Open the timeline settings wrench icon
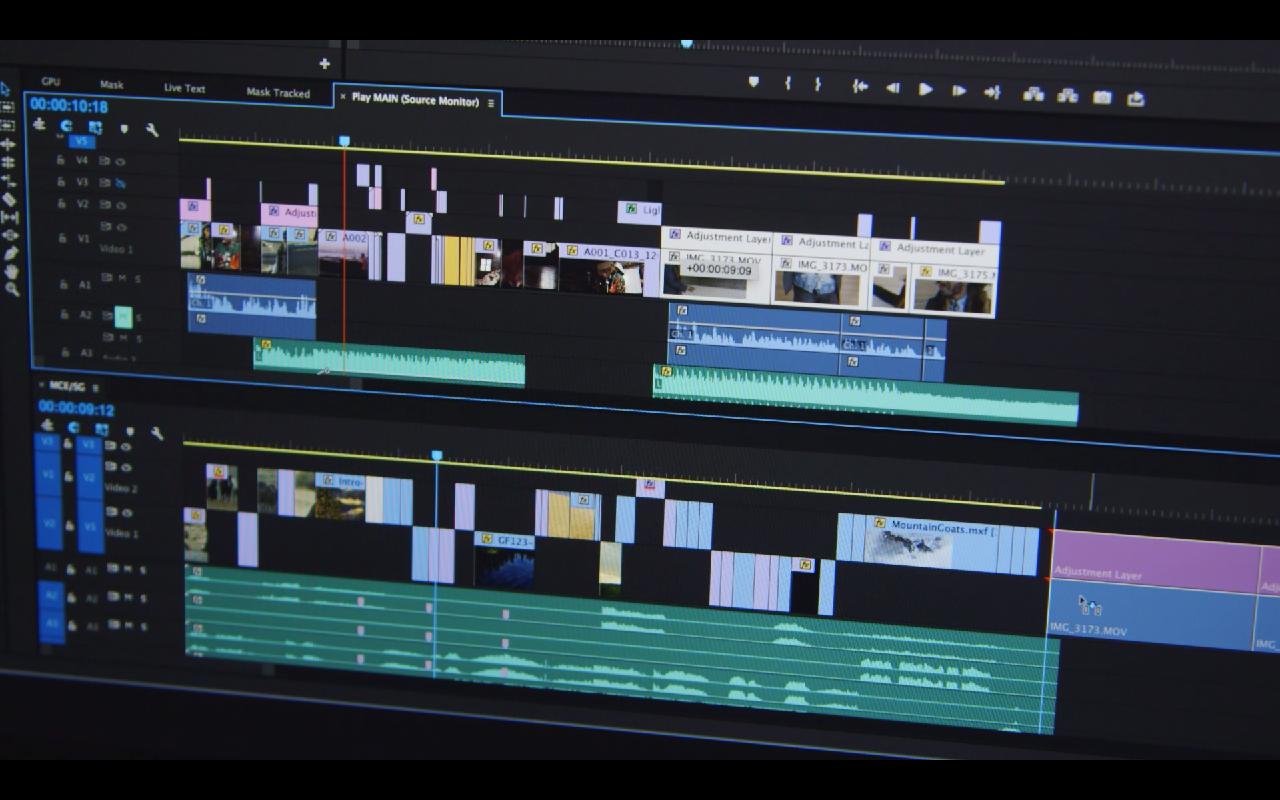This screenshot has width=1280, height=800. point(151,128)
